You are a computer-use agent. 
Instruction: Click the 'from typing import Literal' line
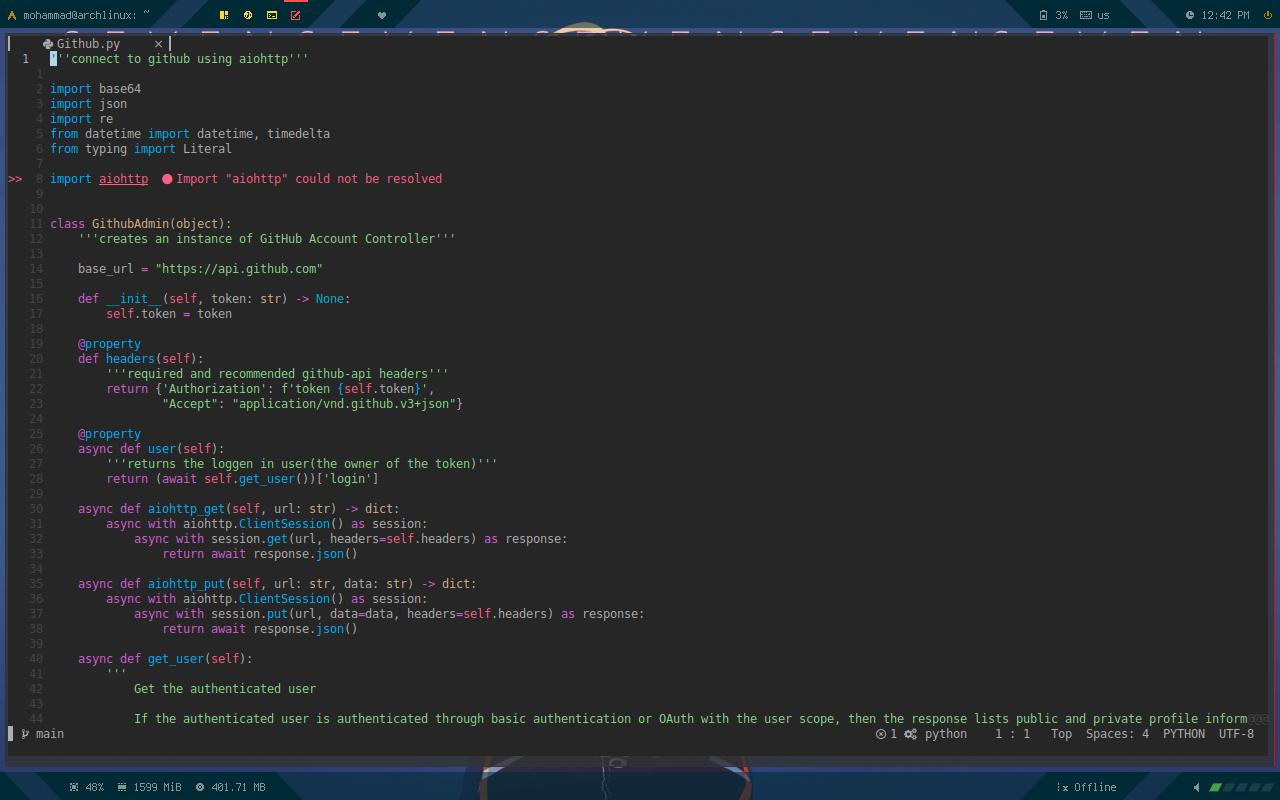pyautogui.click(x=141, y=149)
